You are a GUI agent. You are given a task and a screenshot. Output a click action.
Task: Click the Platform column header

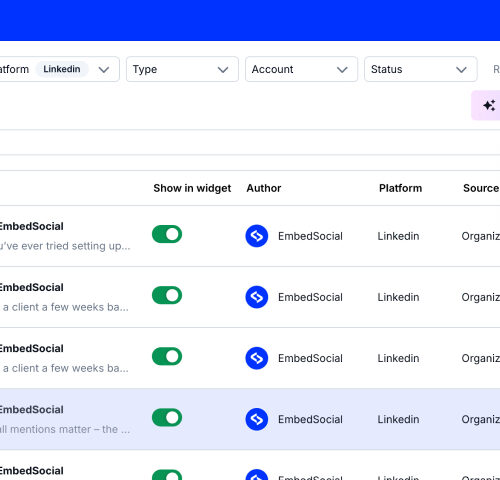click(x=400, y=188)
